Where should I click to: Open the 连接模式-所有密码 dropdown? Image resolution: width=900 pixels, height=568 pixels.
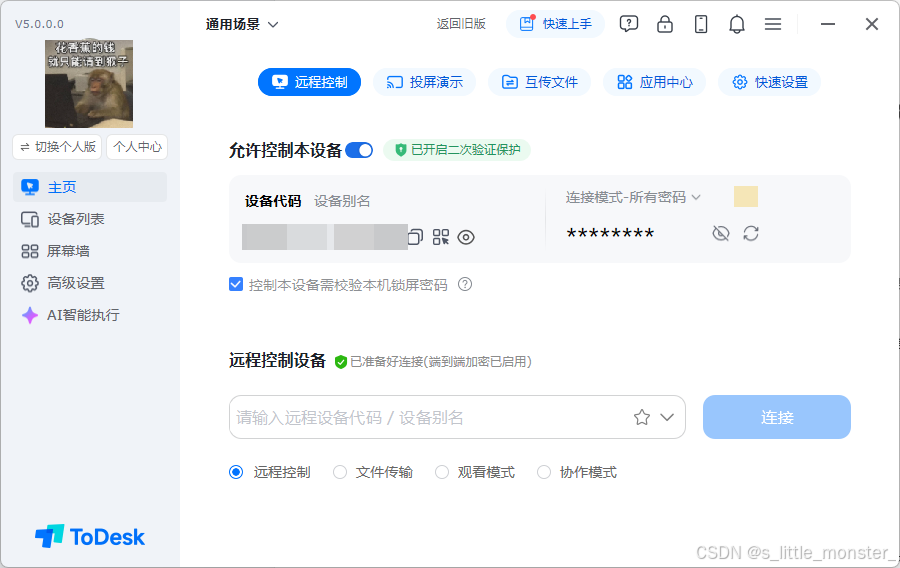633,197
